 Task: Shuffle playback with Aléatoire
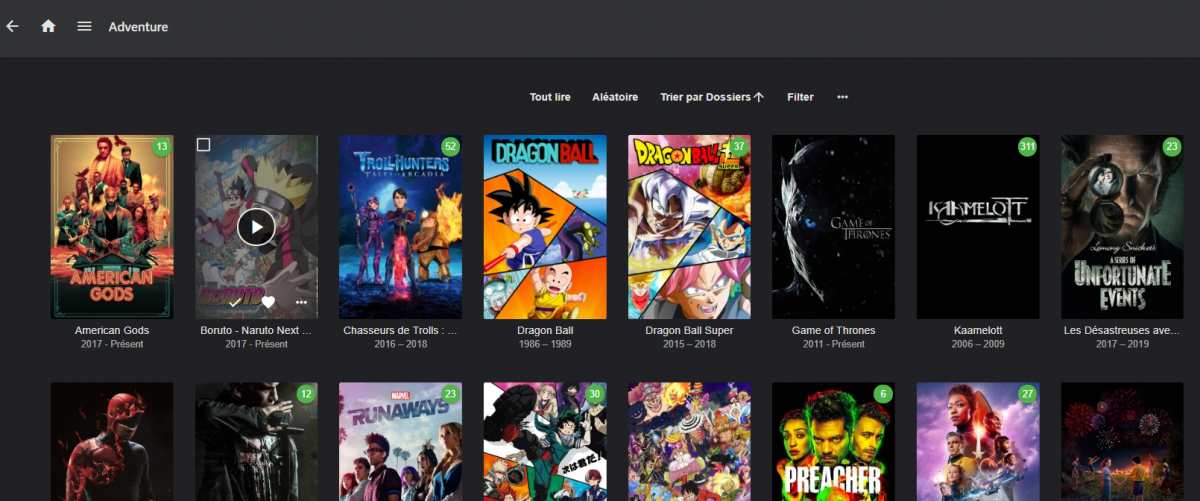point(615,97)
